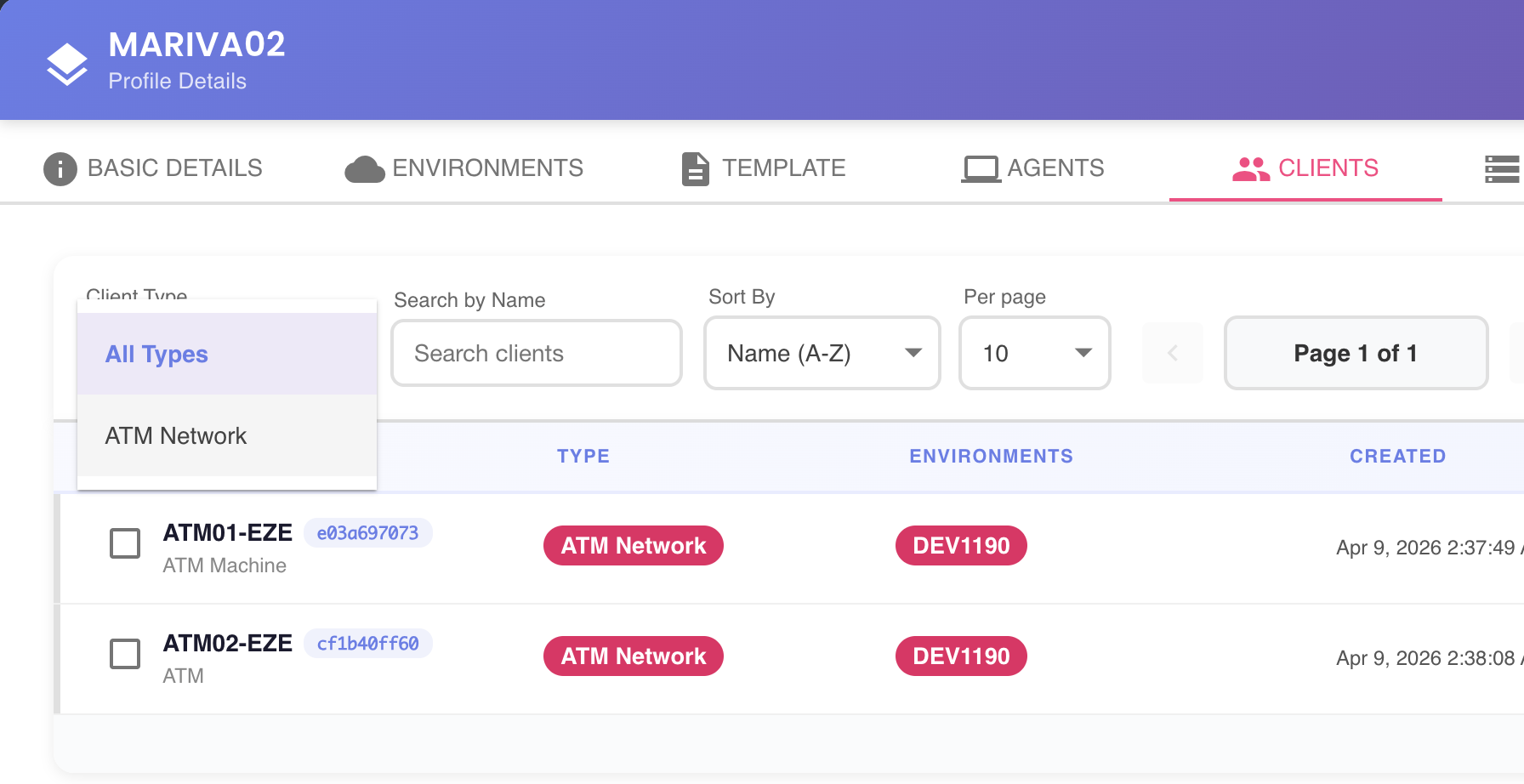
Task: Click the list icon after the Clients tab
Action: pos(1502,169)
